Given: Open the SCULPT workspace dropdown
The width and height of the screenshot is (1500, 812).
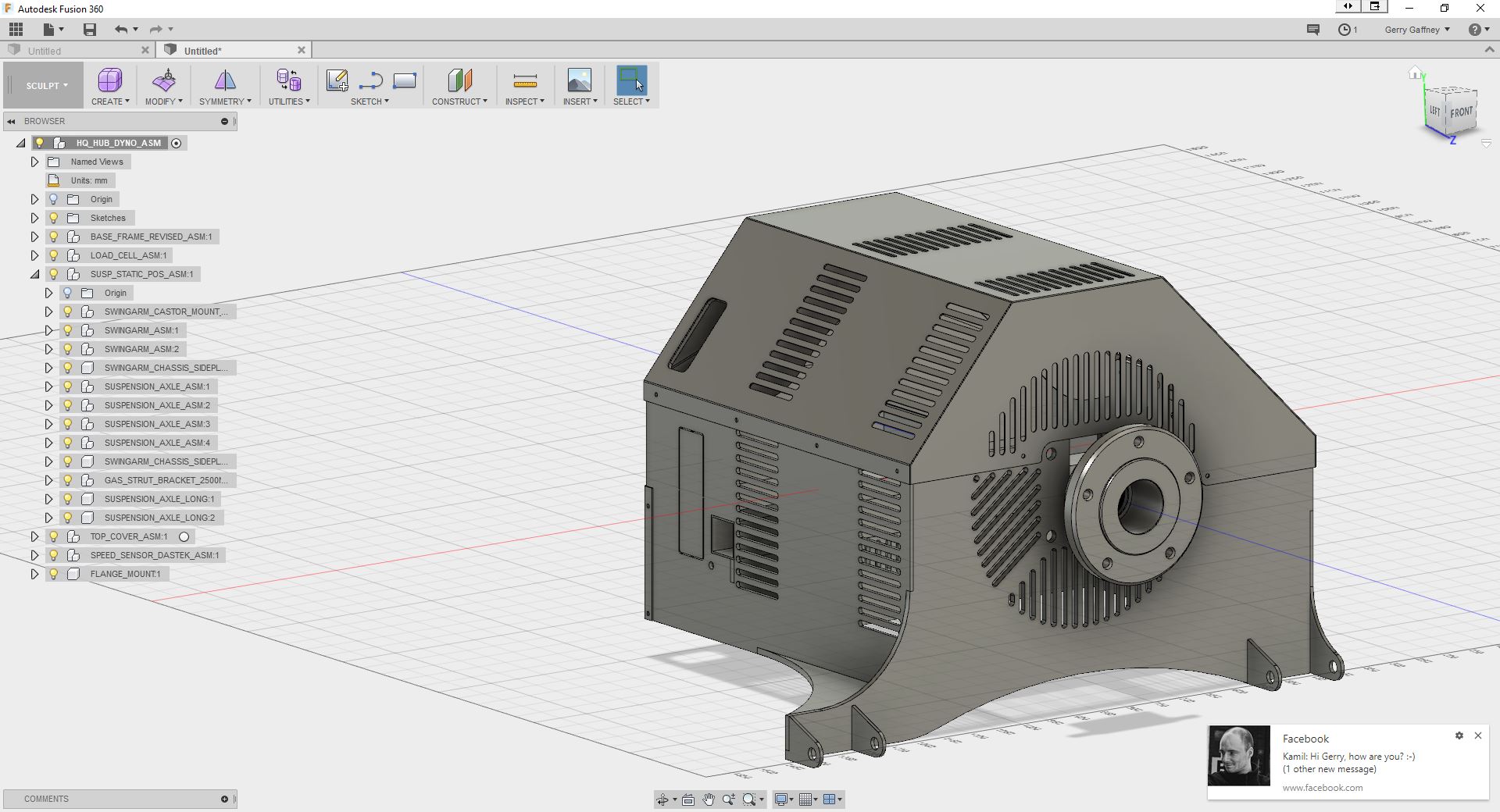Looking at the screenshot, I should pyautogui.click(x=46, y=86).
